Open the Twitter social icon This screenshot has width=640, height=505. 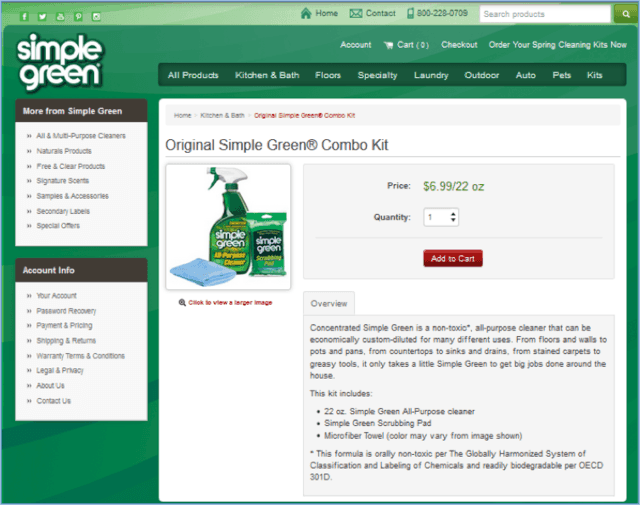pyautogui.click(x=42, y=17)
